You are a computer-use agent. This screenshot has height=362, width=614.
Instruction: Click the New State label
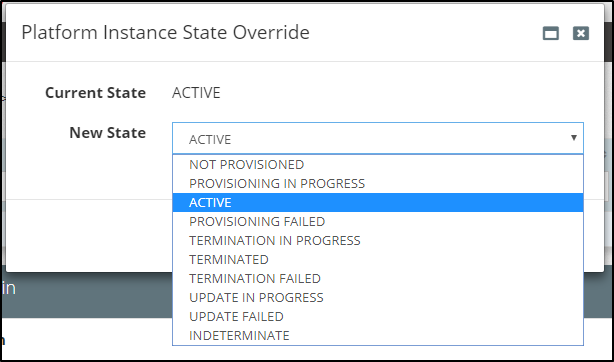107,133
